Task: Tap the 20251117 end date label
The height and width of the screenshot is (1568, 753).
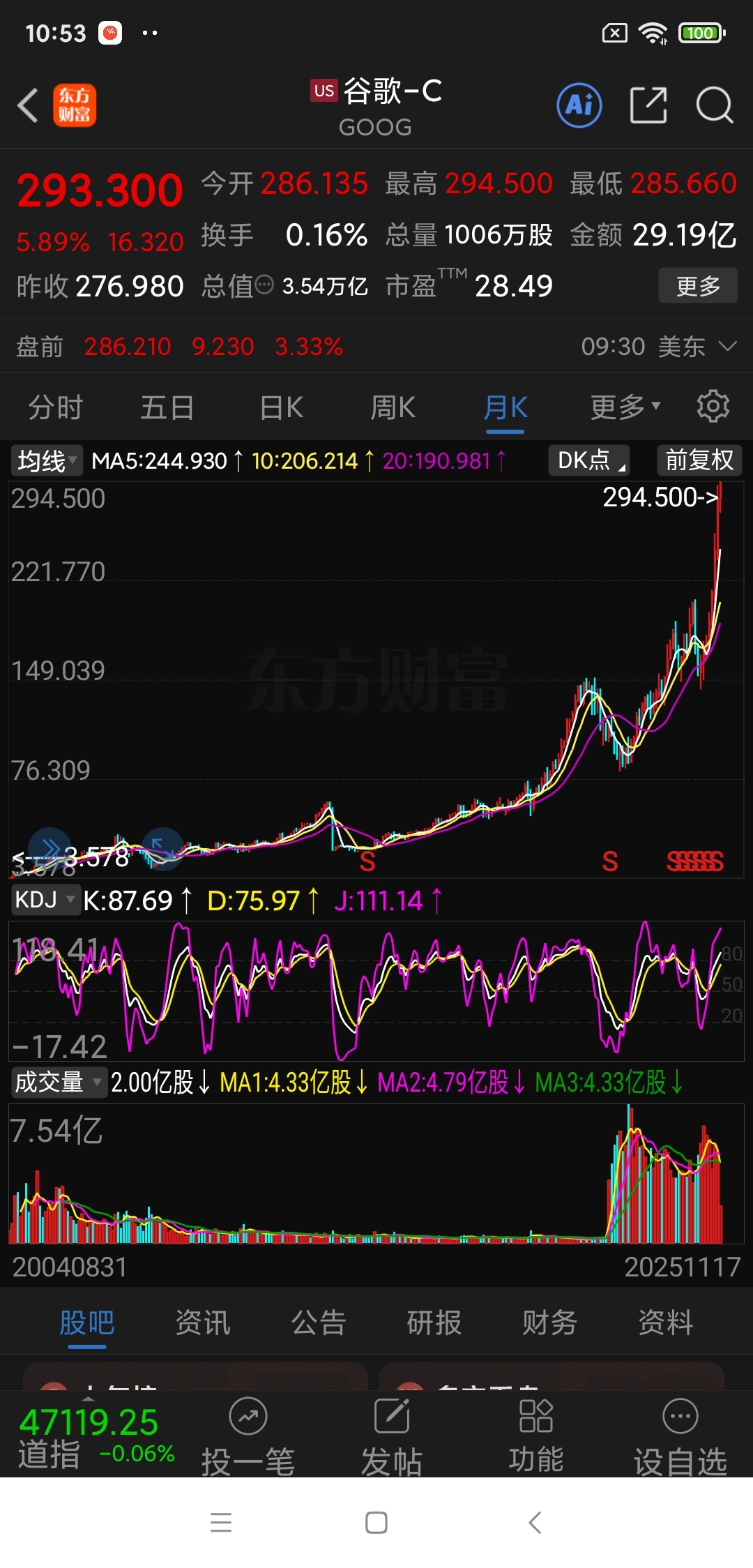Action: [682, 1267]
